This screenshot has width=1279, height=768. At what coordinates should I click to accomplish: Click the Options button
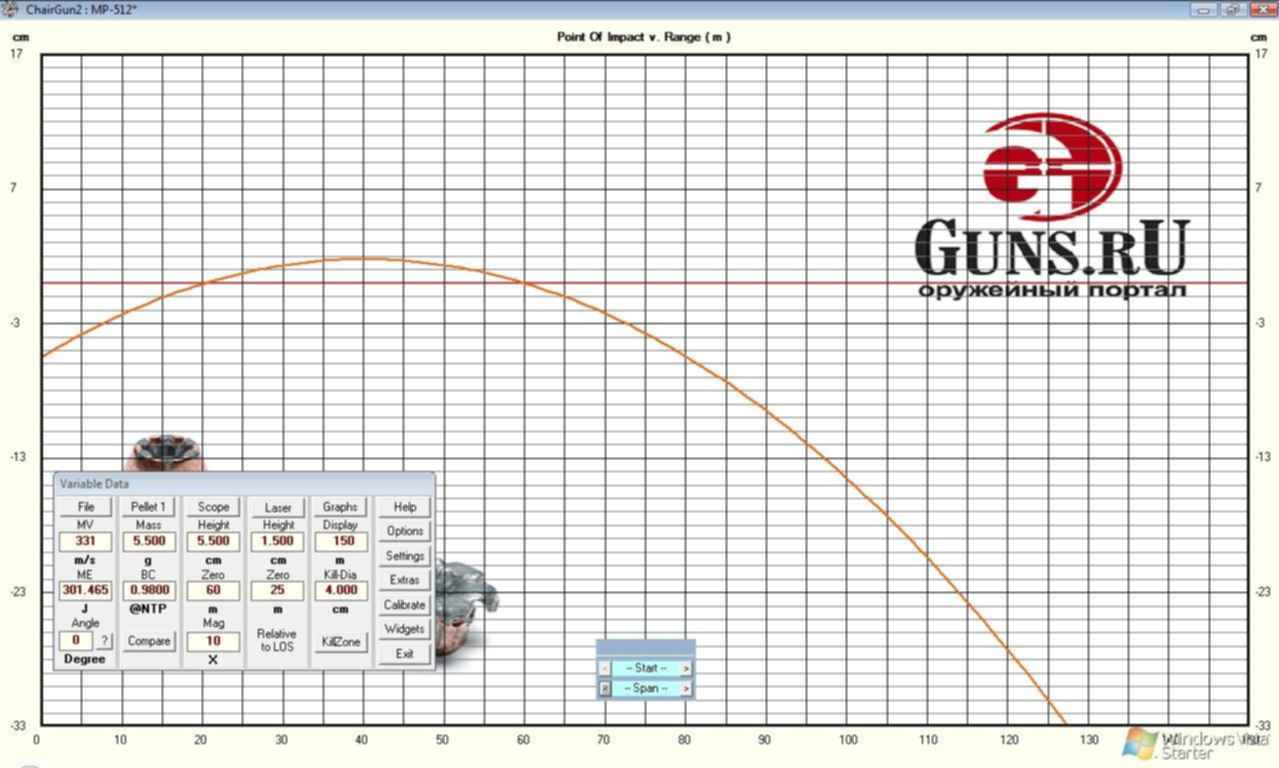[404, 531]
